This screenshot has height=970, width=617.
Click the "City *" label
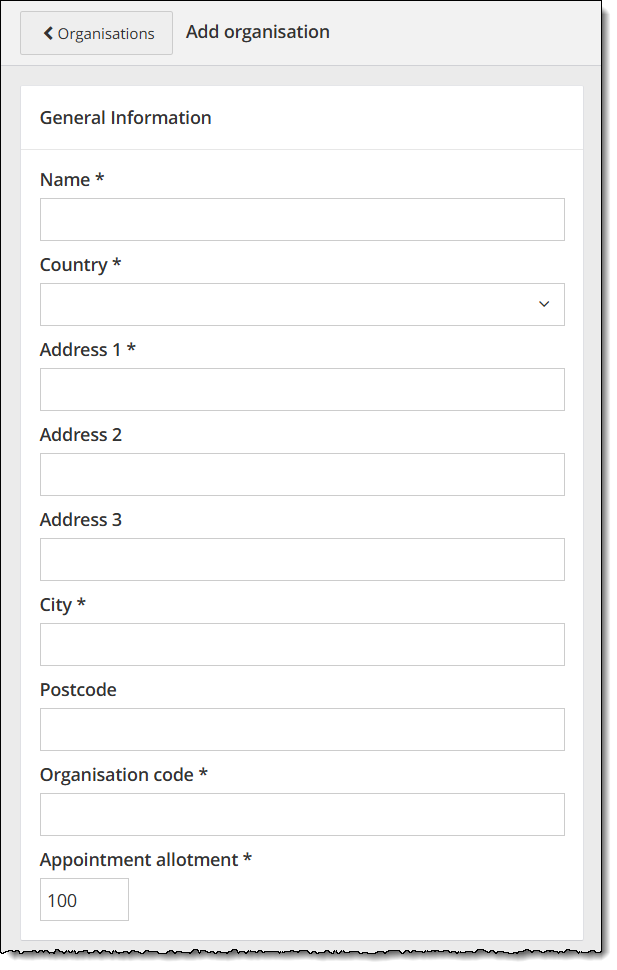[x=62, y=605]
